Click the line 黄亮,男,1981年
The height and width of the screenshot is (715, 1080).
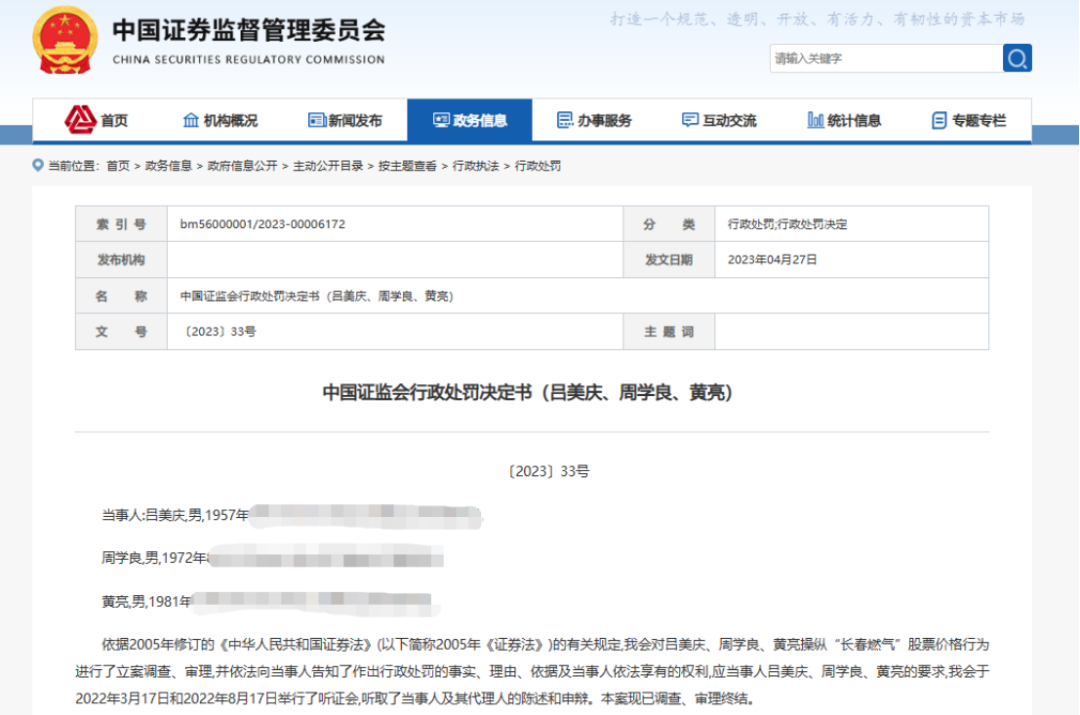pos(147,601)
